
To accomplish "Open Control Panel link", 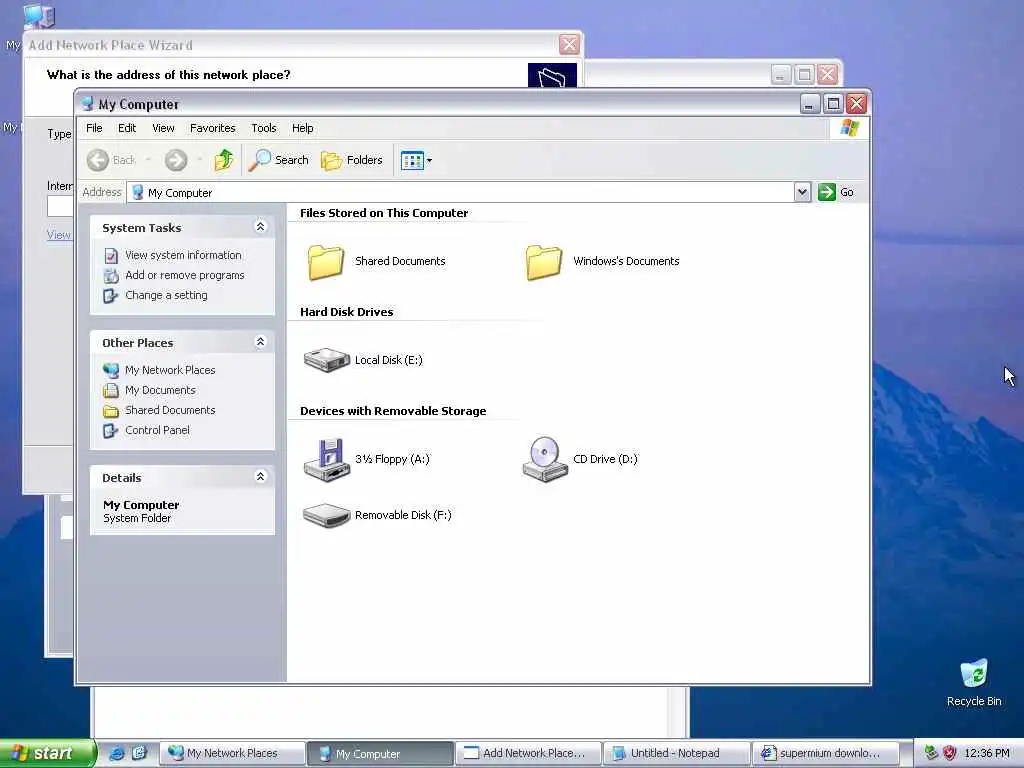I will tap(157, 430).
